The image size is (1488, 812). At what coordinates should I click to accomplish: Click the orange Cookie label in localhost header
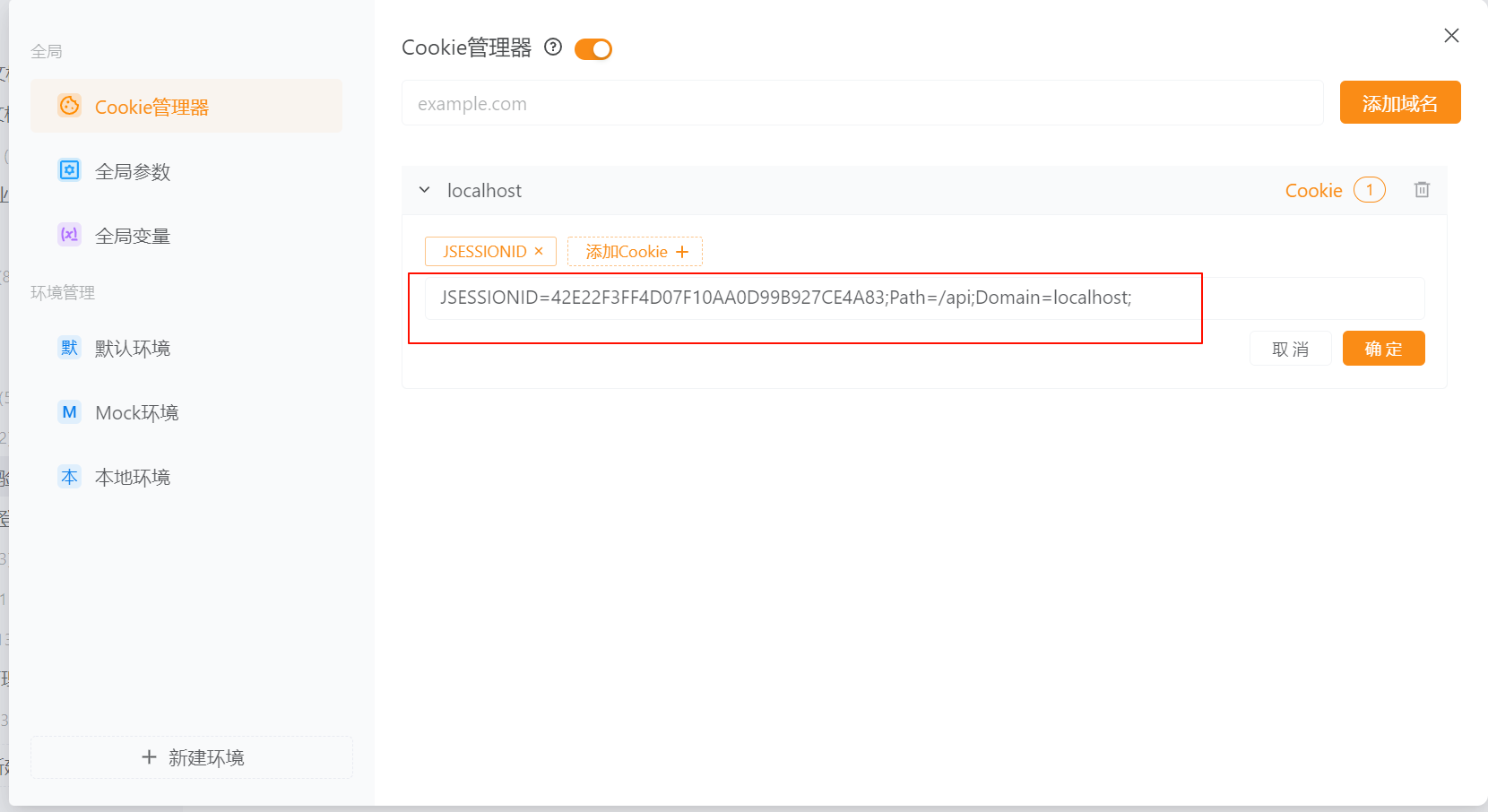tap(1313, 190)
